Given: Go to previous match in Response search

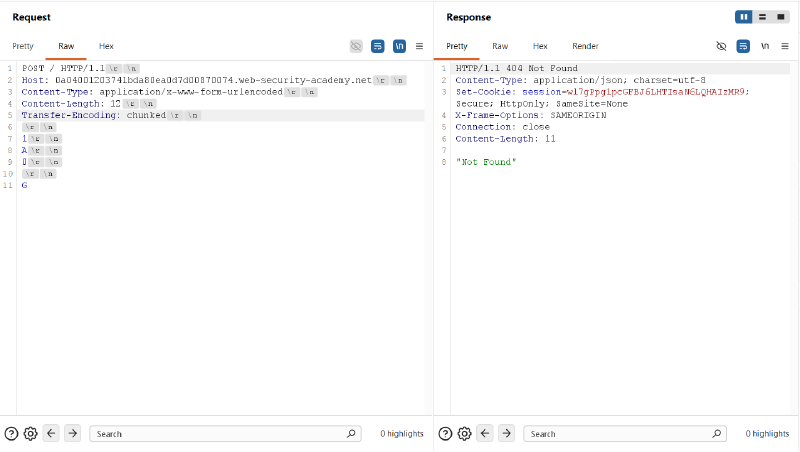Looking at the screenshot, I should tap(485, 434).
